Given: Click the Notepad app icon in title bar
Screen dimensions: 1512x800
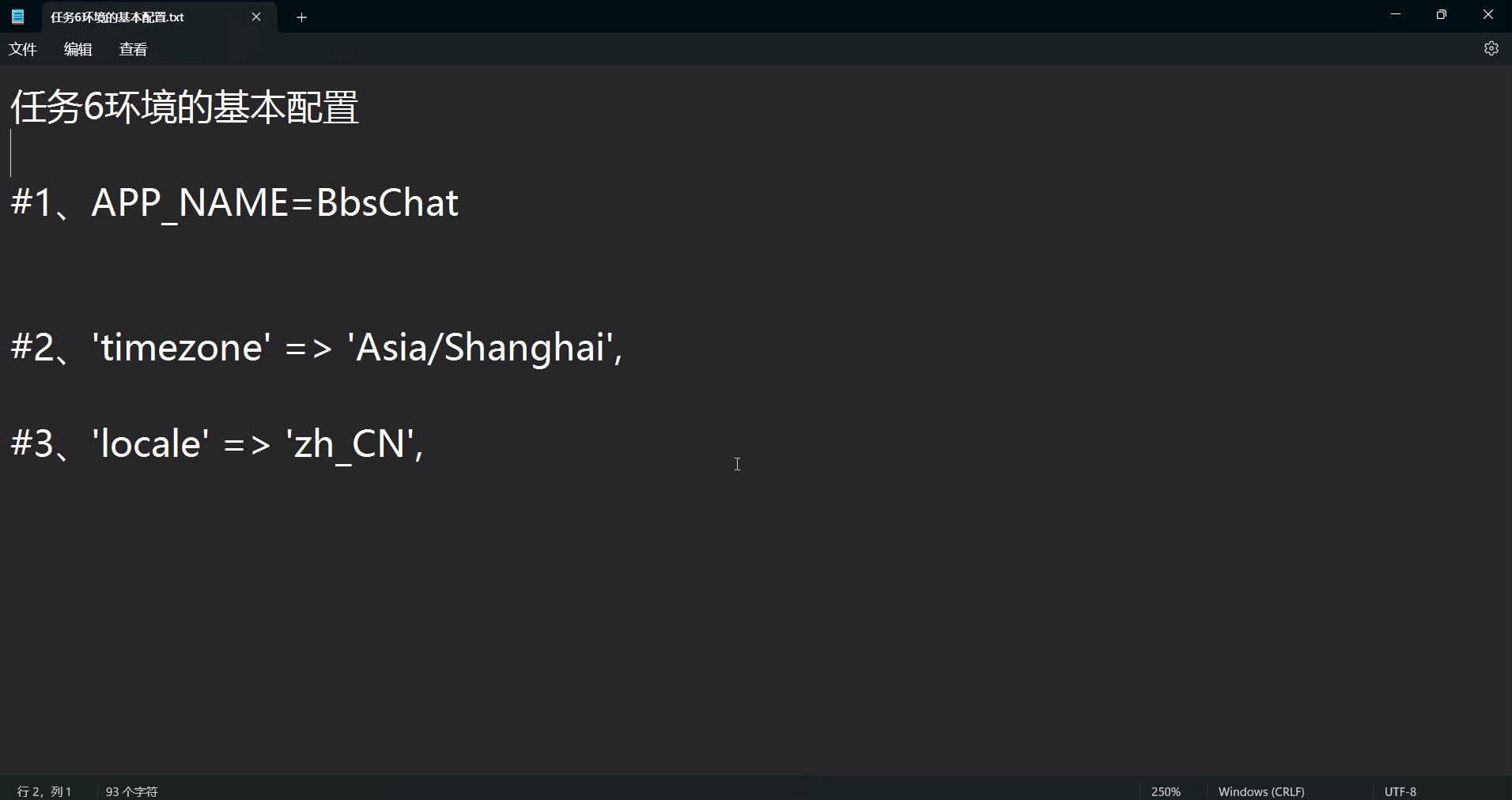Looking at the screenshot, I should click(x=17, y=17).
